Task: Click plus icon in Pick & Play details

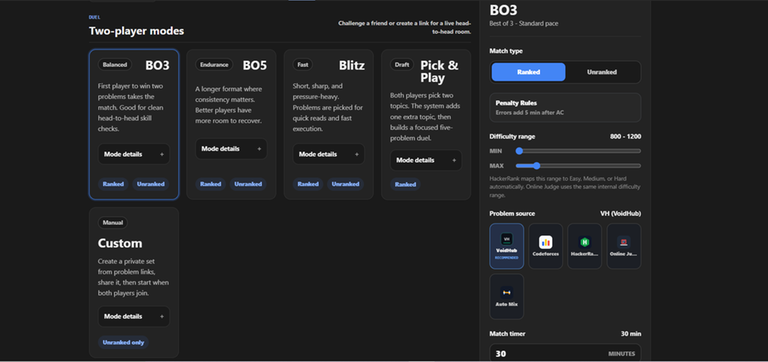Action: 454,160
